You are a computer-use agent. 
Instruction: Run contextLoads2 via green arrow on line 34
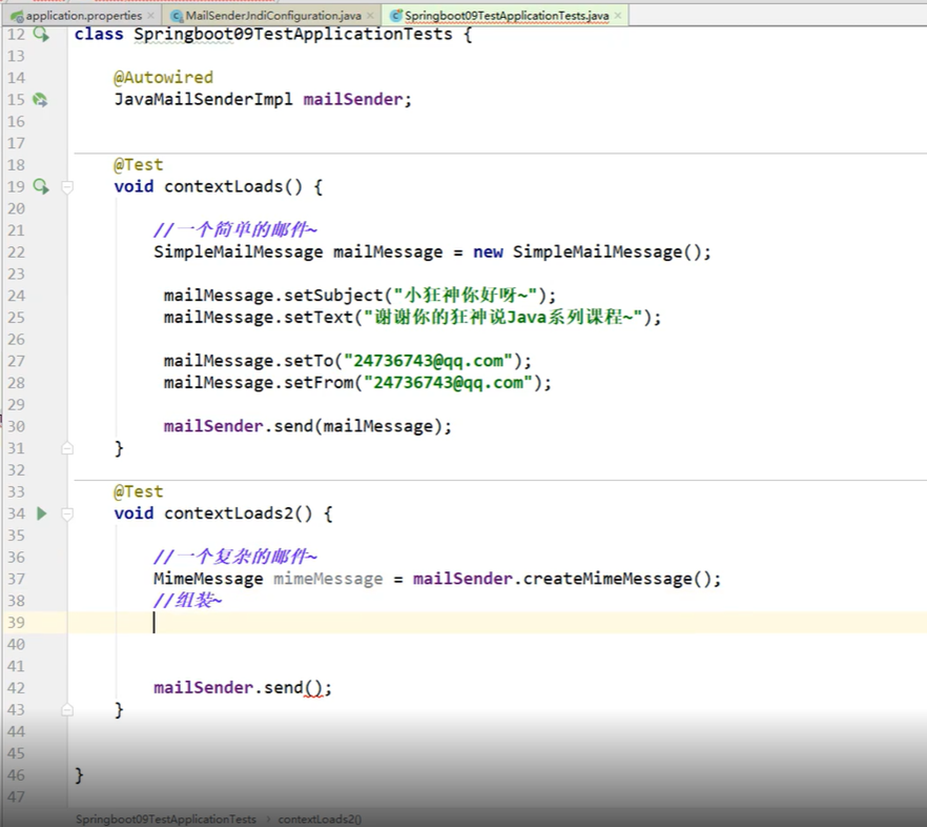(x=41, y=513)
